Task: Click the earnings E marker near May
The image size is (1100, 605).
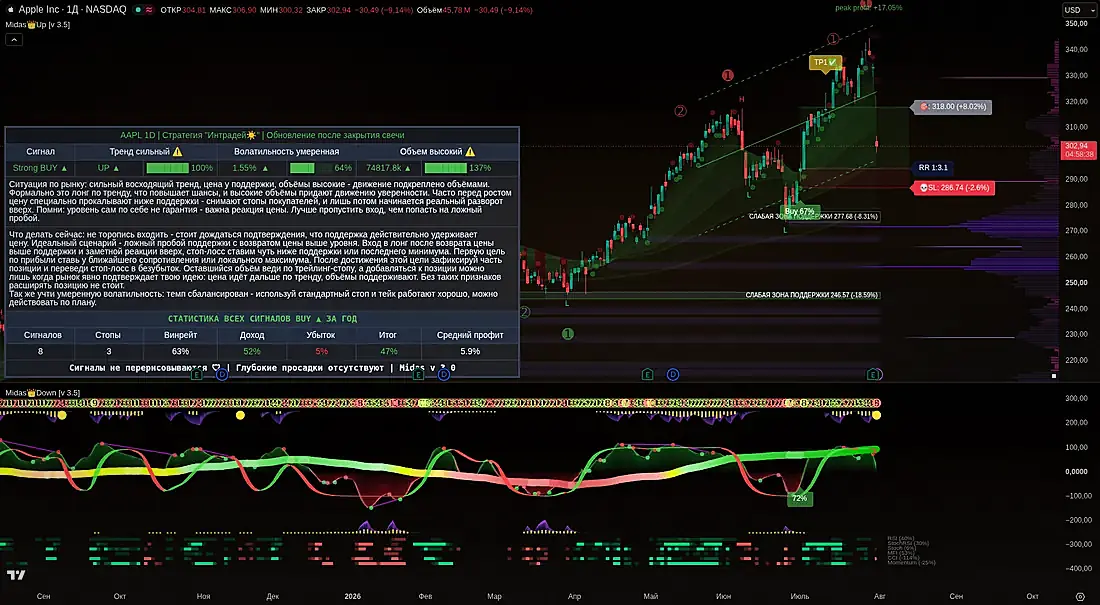Action: pos(648,375)
